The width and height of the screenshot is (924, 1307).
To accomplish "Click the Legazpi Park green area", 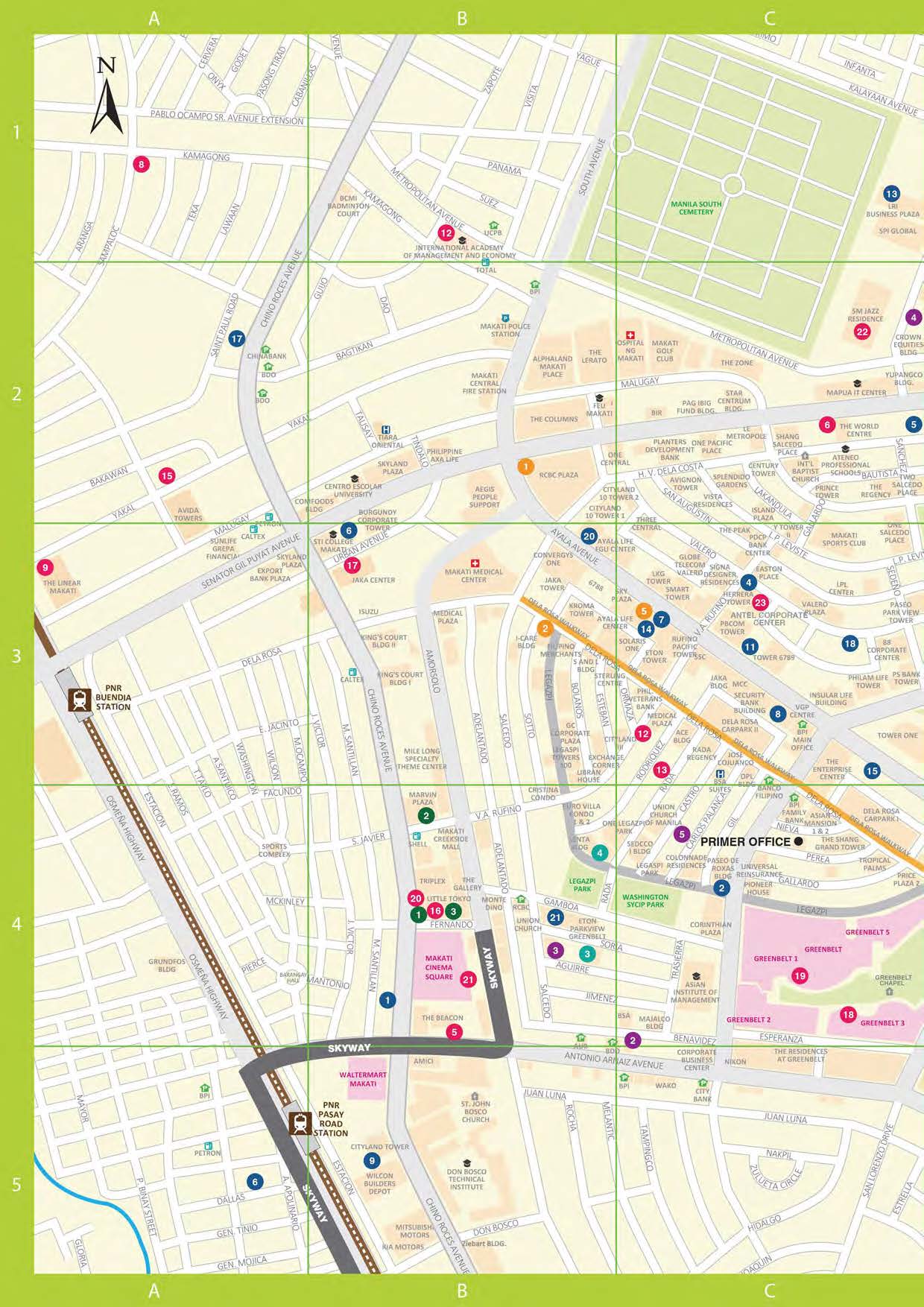I will 583,884.
